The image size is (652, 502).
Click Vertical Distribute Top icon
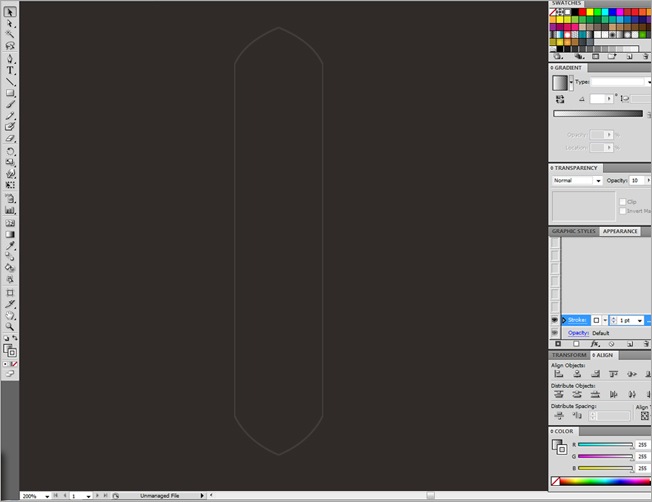(559, 394)
